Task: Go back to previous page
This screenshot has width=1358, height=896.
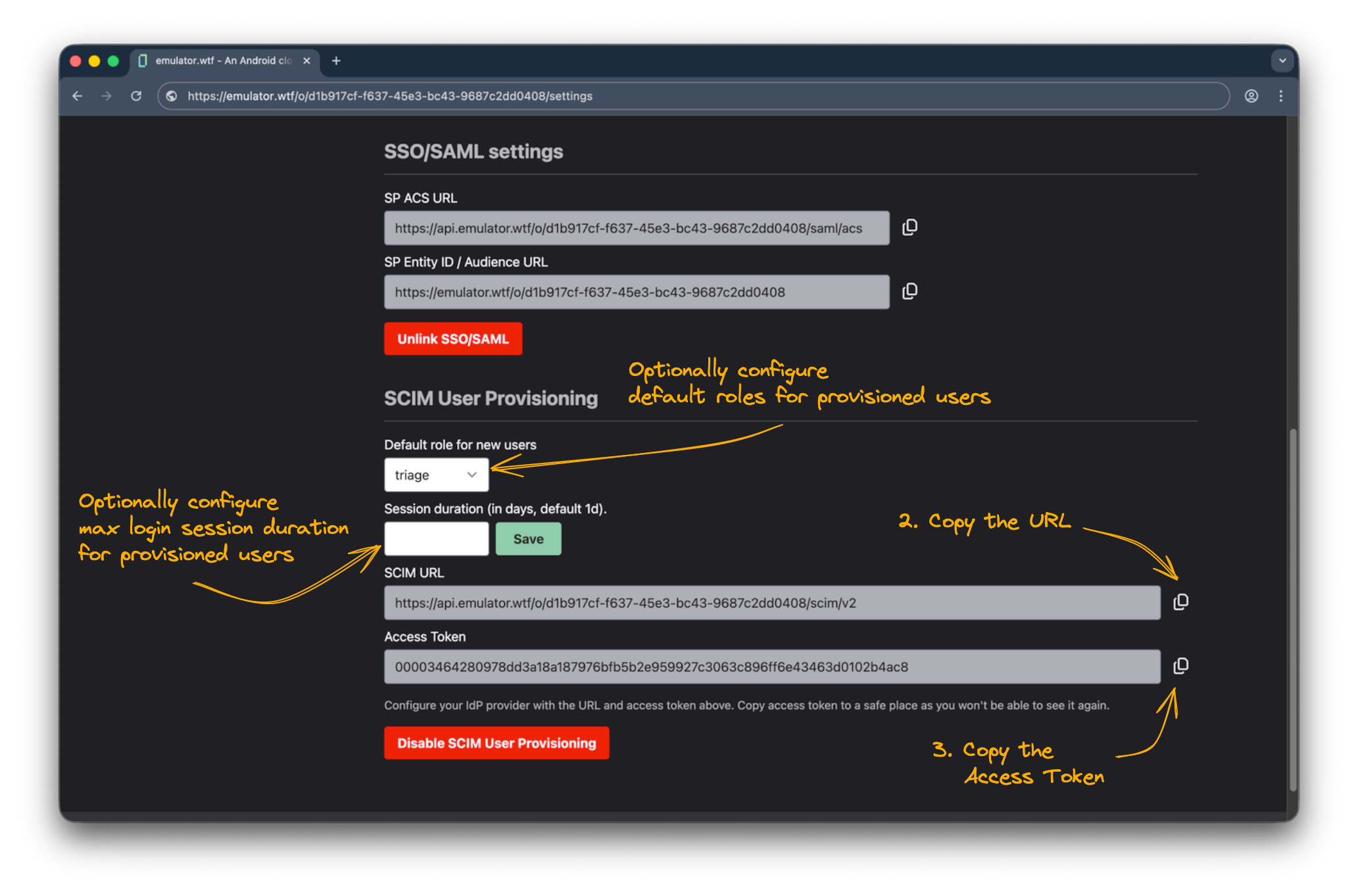Action: pos(78,96)
